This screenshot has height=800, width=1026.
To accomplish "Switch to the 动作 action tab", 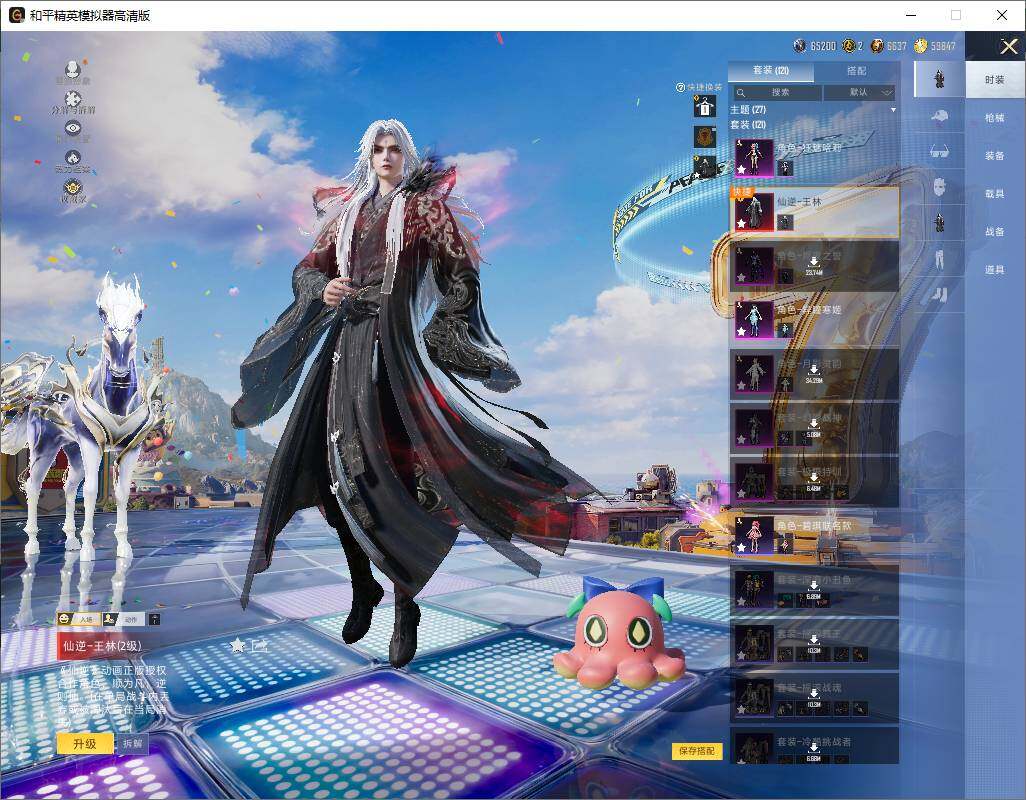I will pyautogui.click(x=123, y=619).
